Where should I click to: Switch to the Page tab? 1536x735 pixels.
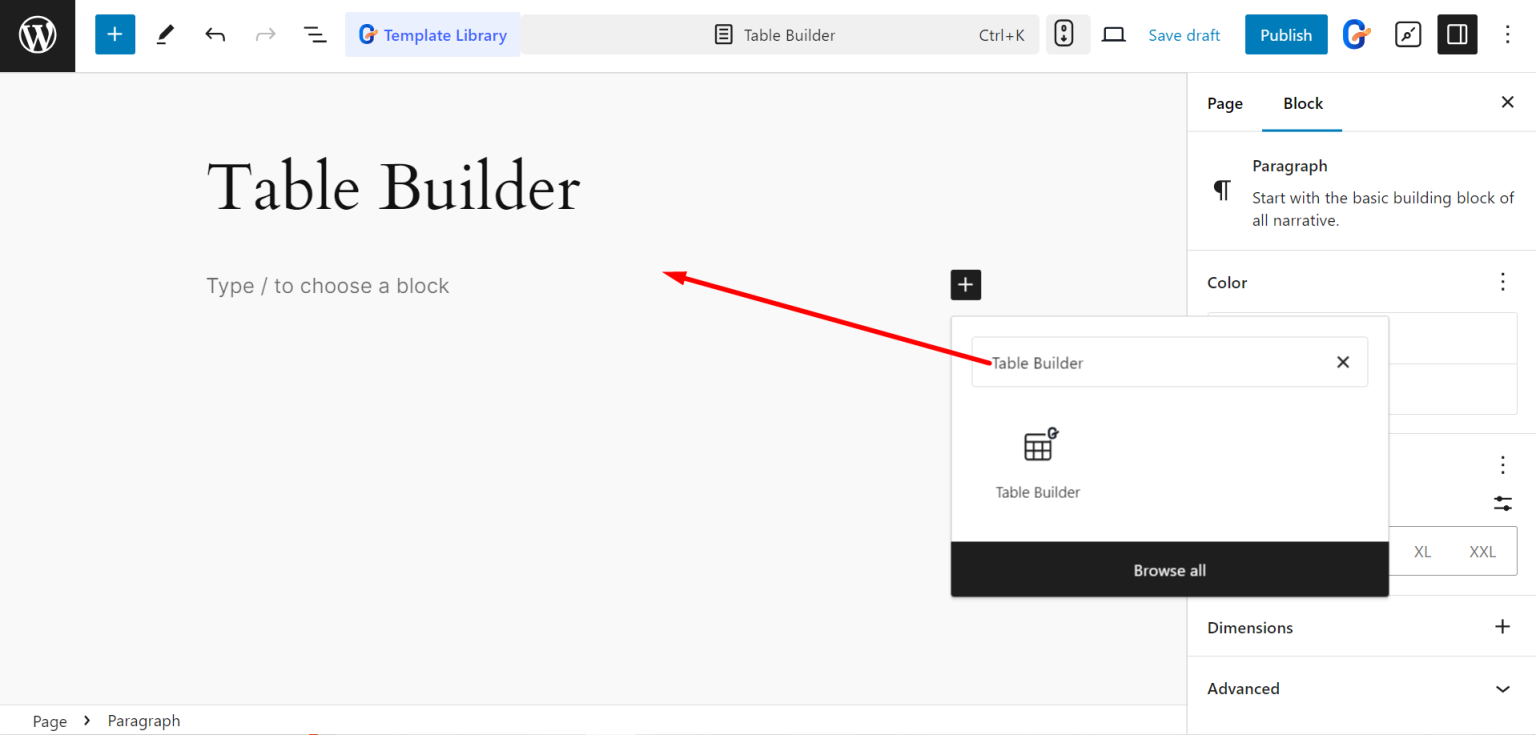tap(1224, 103)
